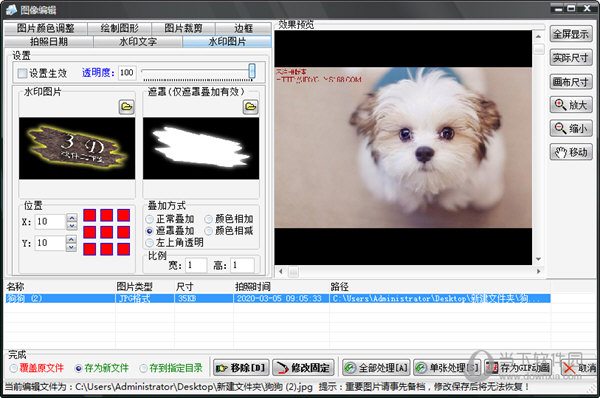
Task: Click the 透明度 transparency slider handle
Action: [251, 72]
